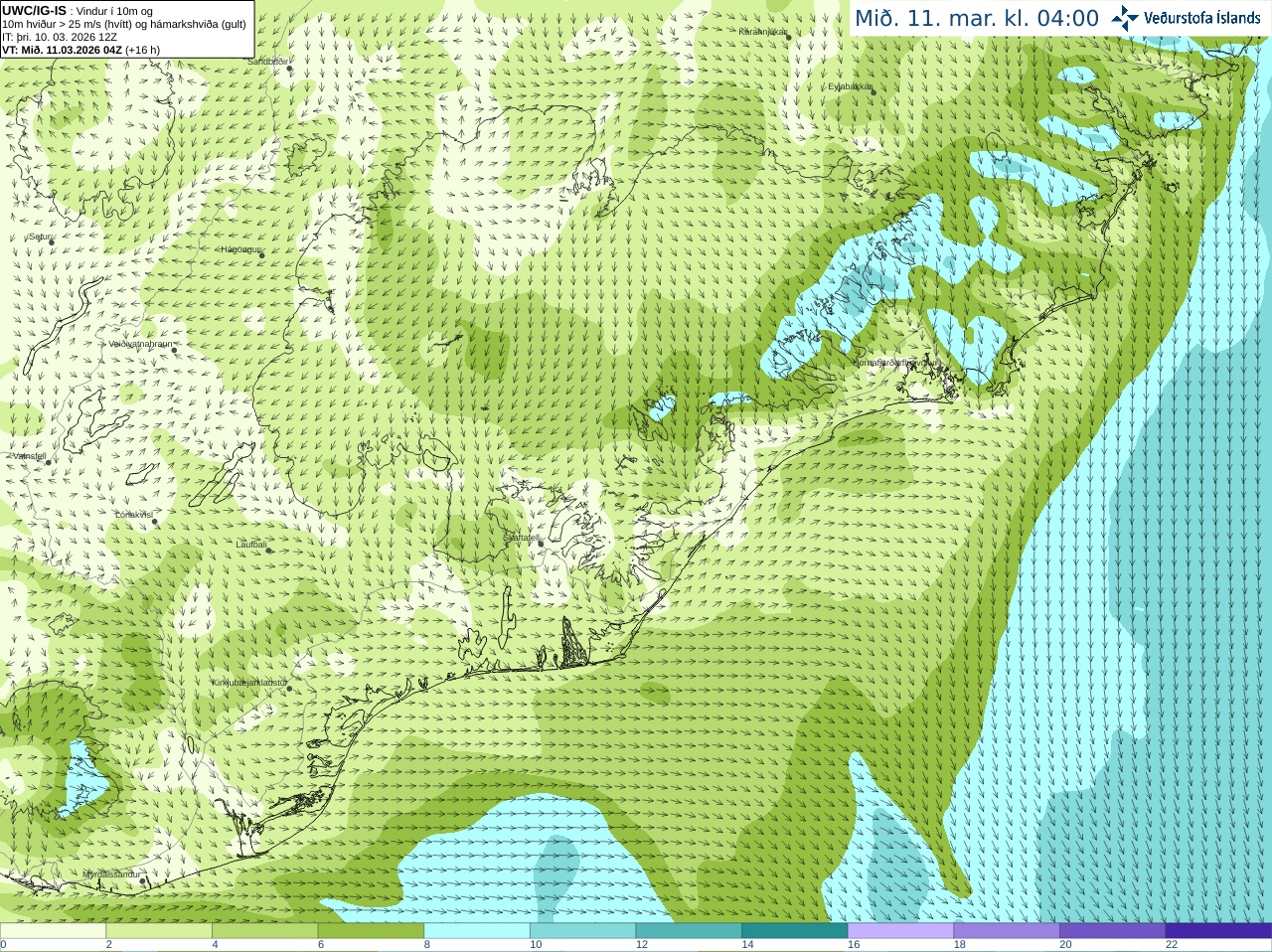Screen dimensions: 1272x952
Task: Click the Kárahnjúkar station label
Action: 762,32
